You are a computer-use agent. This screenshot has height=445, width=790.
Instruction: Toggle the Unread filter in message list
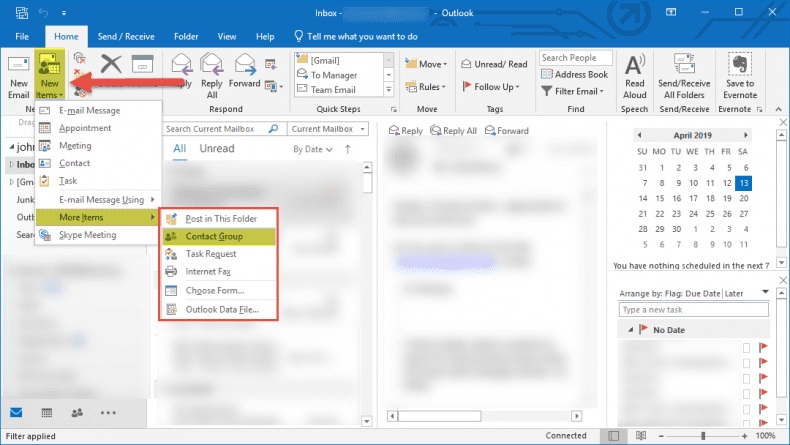coord(217,149)
